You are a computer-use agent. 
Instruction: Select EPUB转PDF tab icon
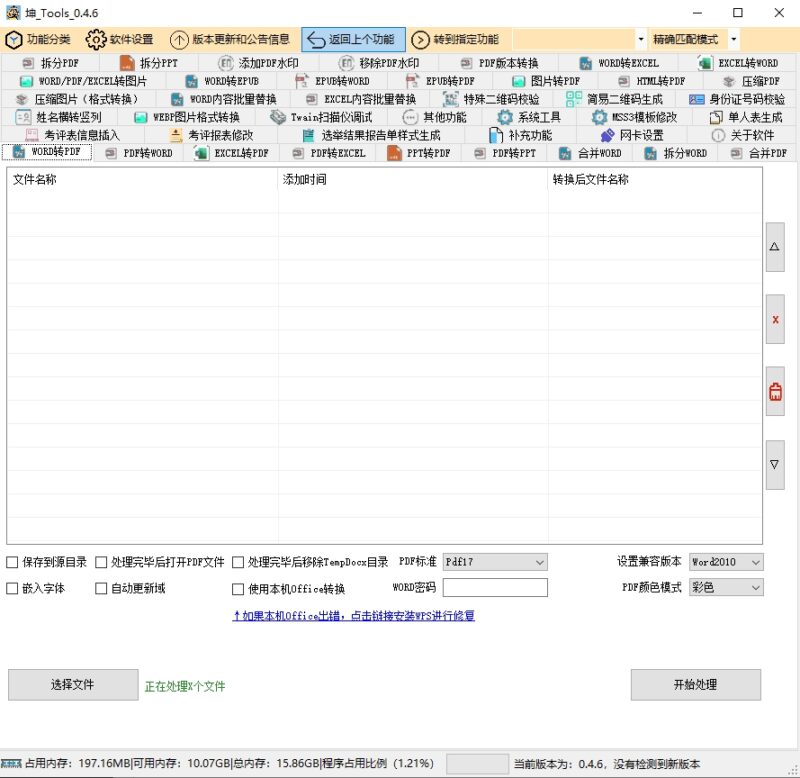tap(412, 81)
